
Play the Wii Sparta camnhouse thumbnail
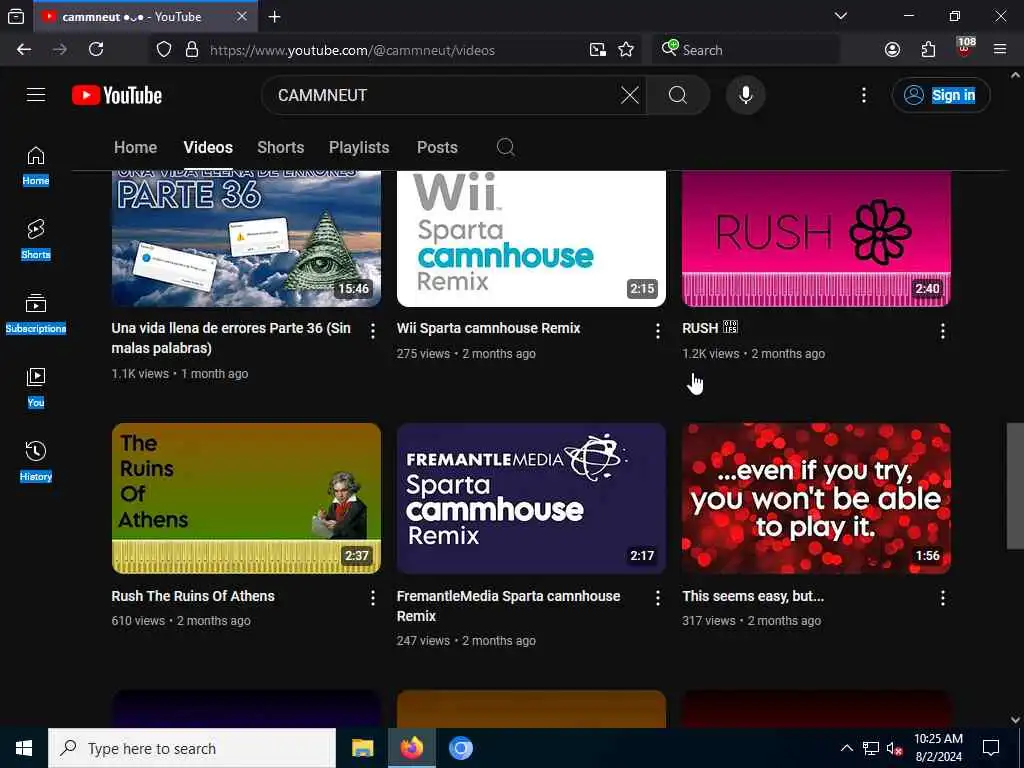(x=532, y=238)
